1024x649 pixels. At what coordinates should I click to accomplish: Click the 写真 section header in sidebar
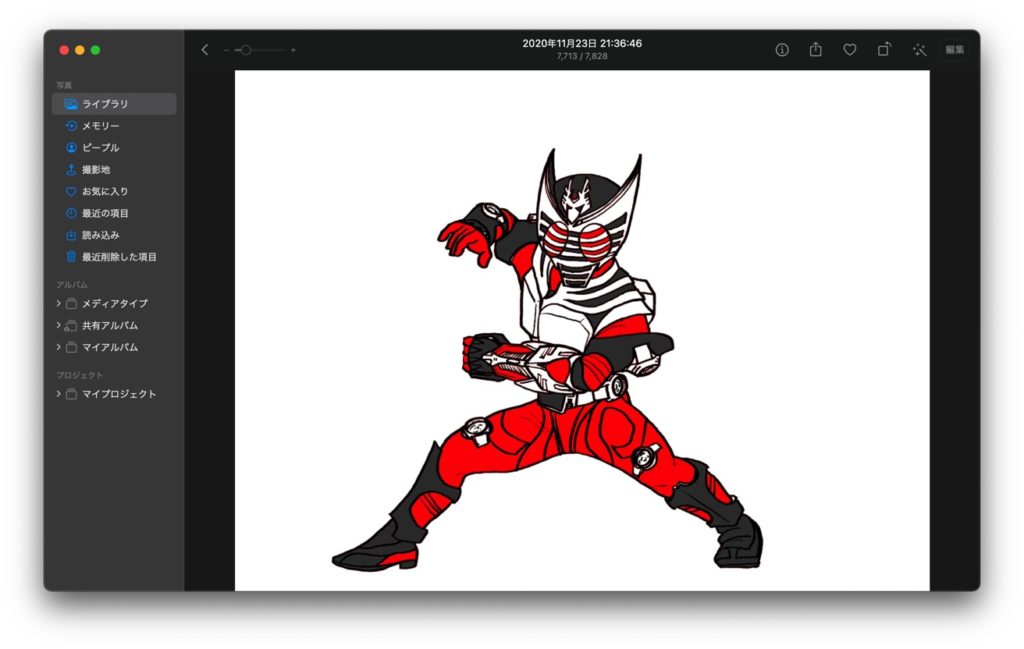(64, 86)
